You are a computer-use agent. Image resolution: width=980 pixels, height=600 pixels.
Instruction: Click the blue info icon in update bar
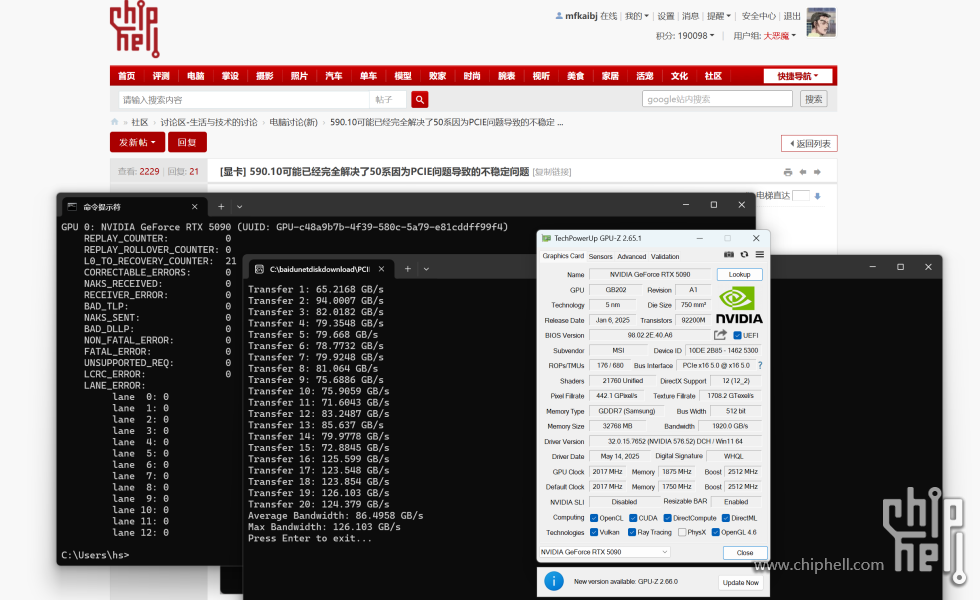(554, 581)
